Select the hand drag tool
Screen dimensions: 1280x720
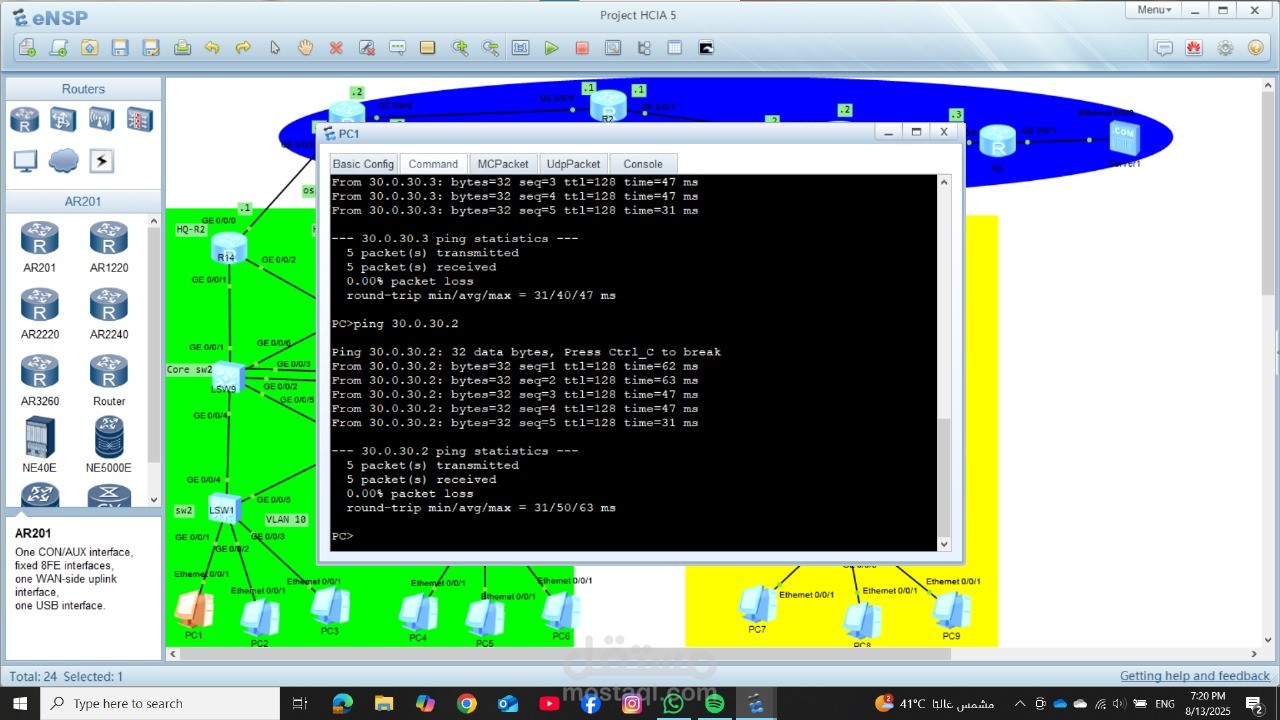coord(305,47)
